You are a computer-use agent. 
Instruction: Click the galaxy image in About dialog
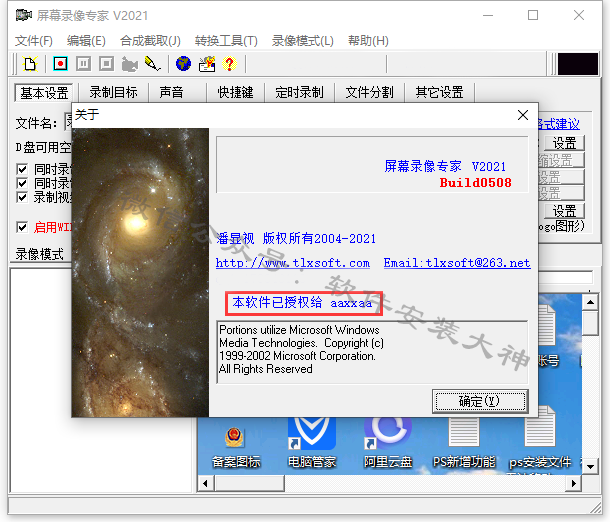[x=140, y=272]
